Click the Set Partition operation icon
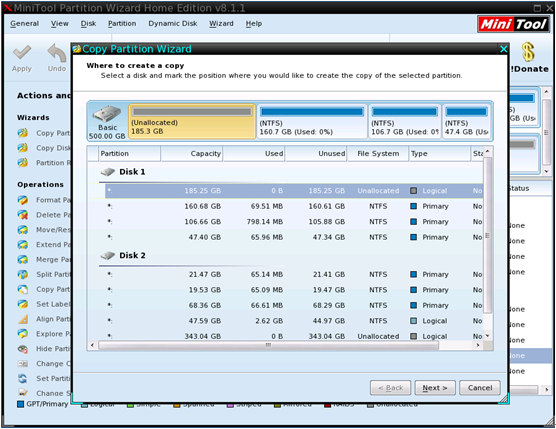Screen dimensions: 556x429 [x=23, y=379]
